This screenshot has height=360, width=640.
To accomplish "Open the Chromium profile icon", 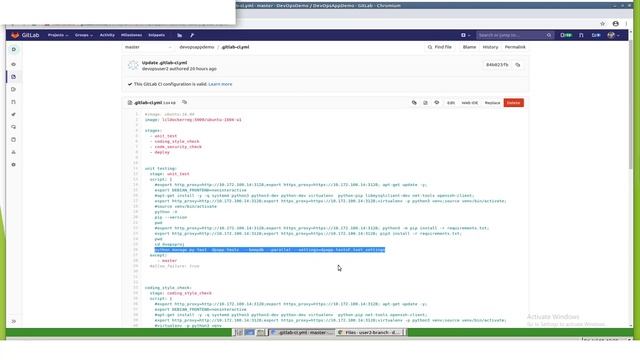I will tap(616, 24).
